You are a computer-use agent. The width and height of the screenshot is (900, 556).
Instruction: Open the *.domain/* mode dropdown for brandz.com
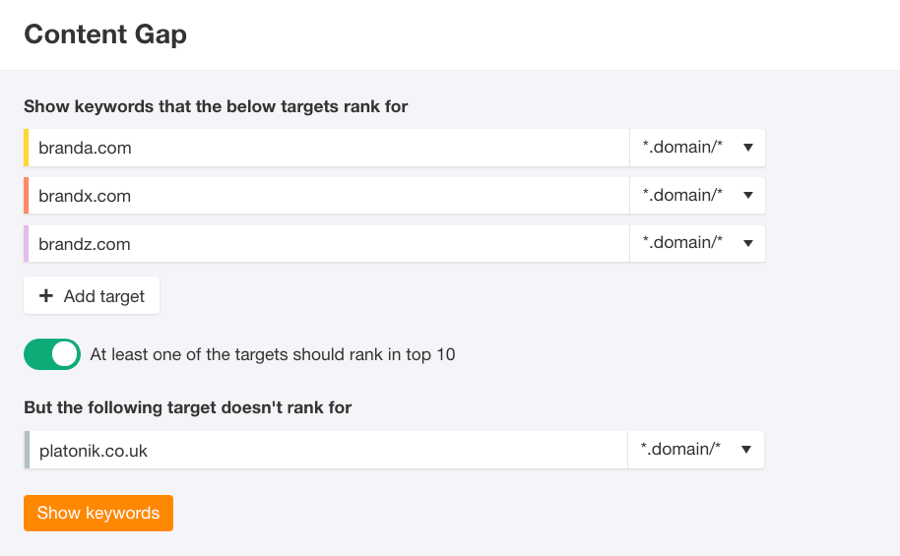tap(696, 244)
